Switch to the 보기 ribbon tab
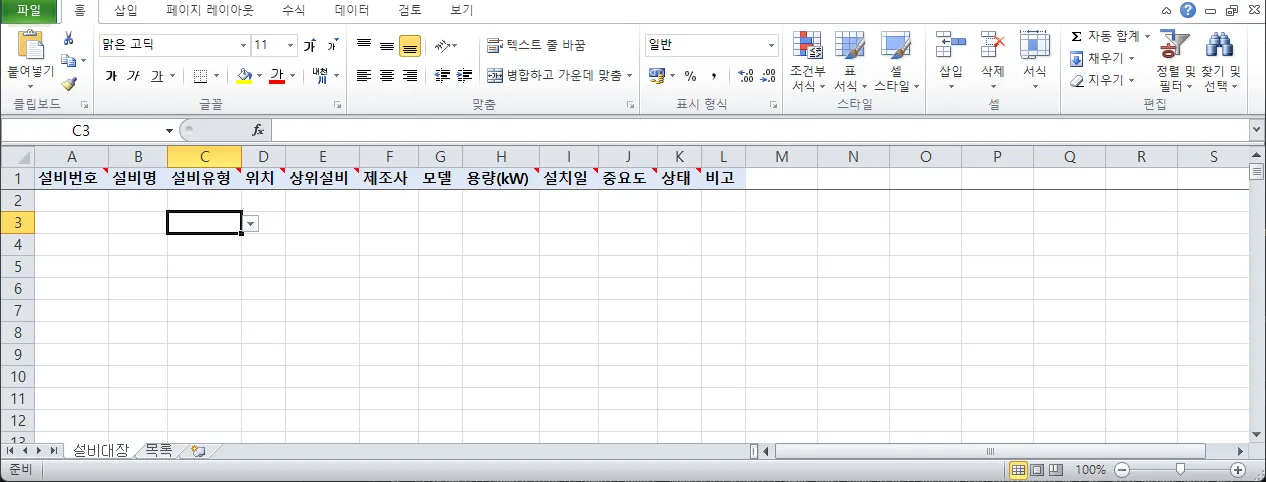Screen dimensions: 1266x482 tap(462, 11)
